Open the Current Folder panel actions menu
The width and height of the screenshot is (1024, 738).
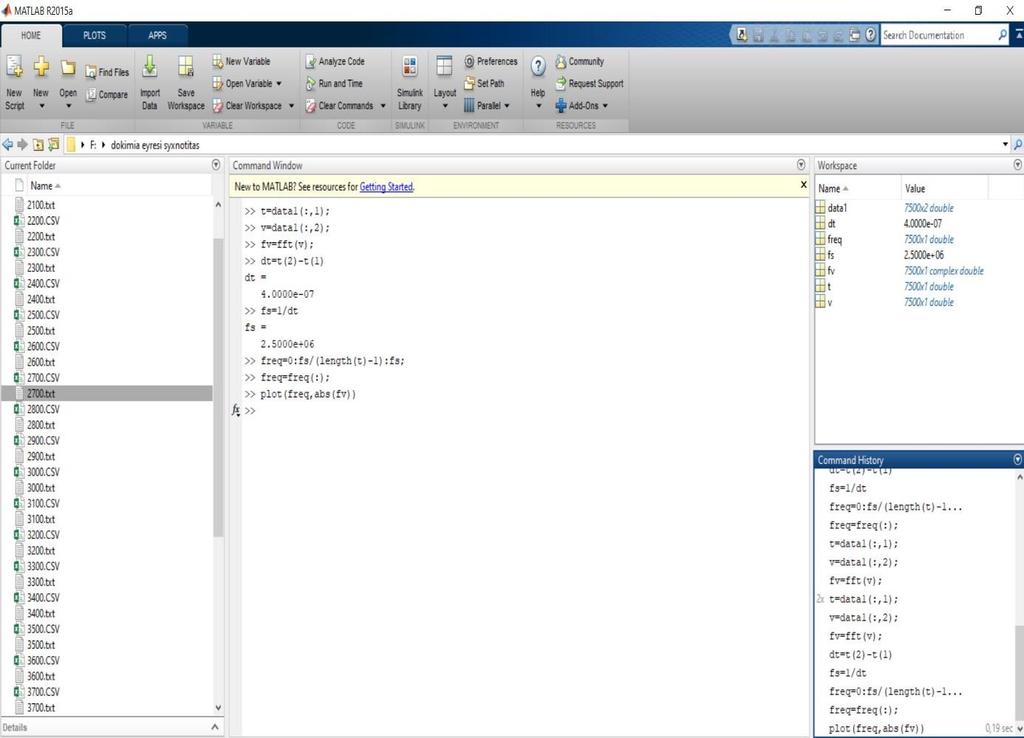216,165
